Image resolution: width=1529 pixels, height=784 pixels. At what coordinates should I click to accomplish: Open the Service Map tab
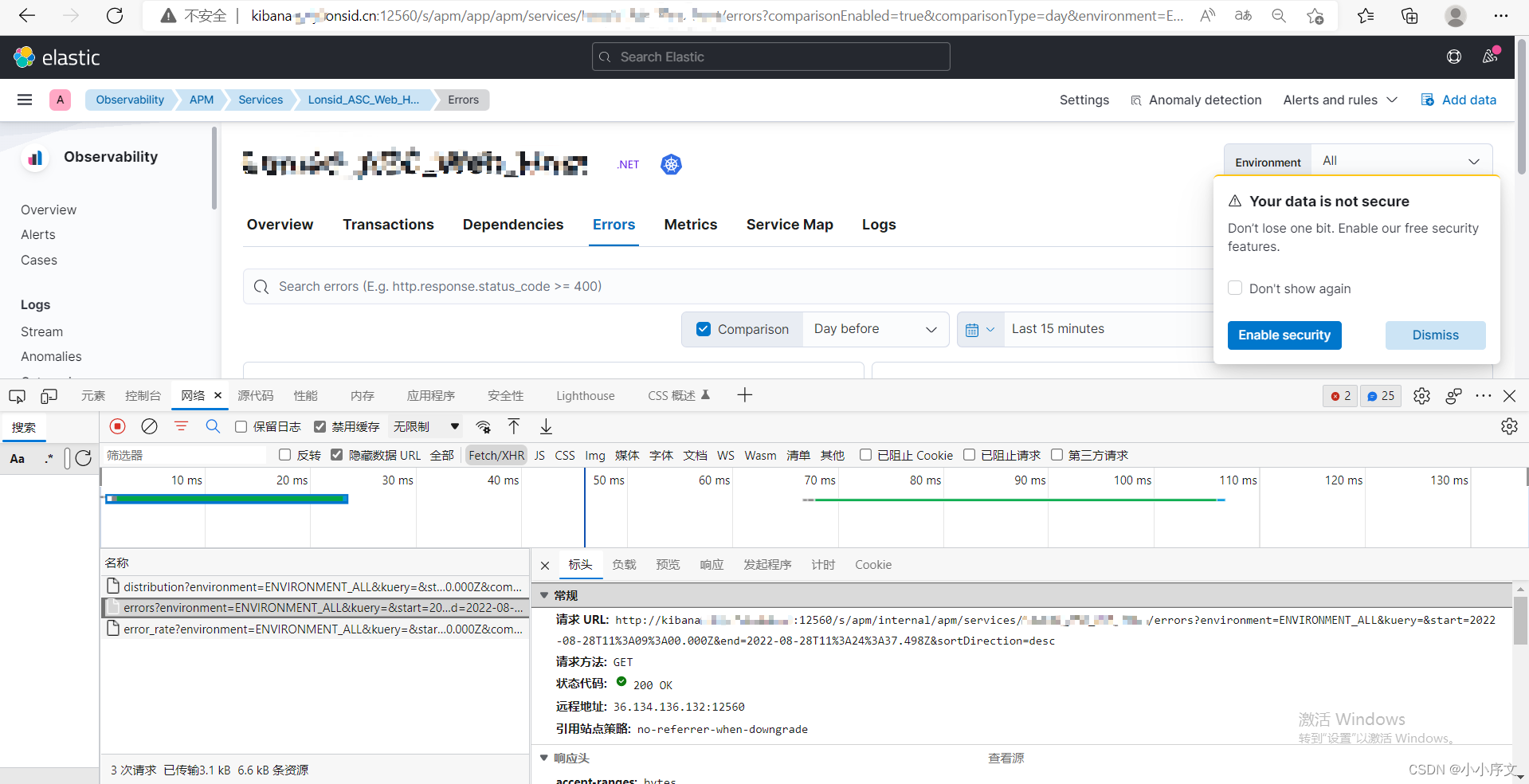790,225
